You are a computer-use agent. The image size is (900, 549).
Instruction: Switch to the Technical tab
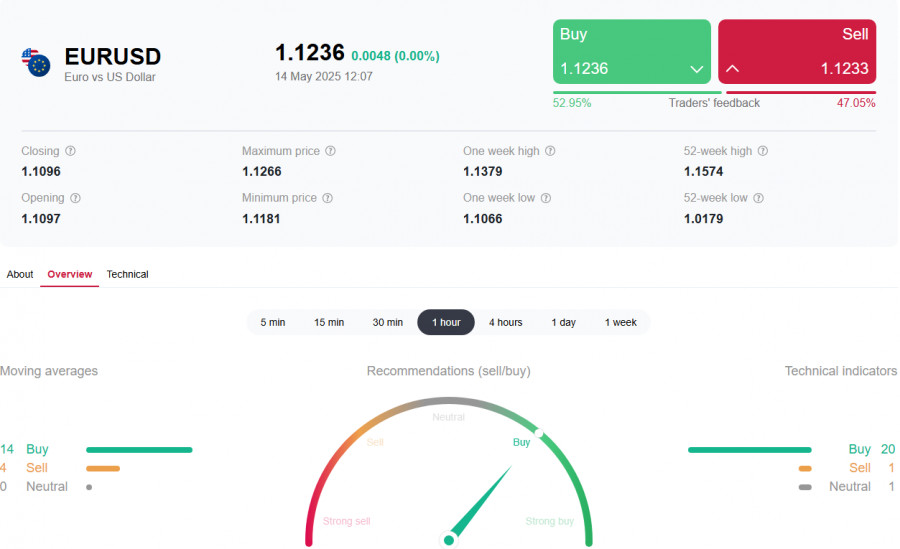point(127,274)
